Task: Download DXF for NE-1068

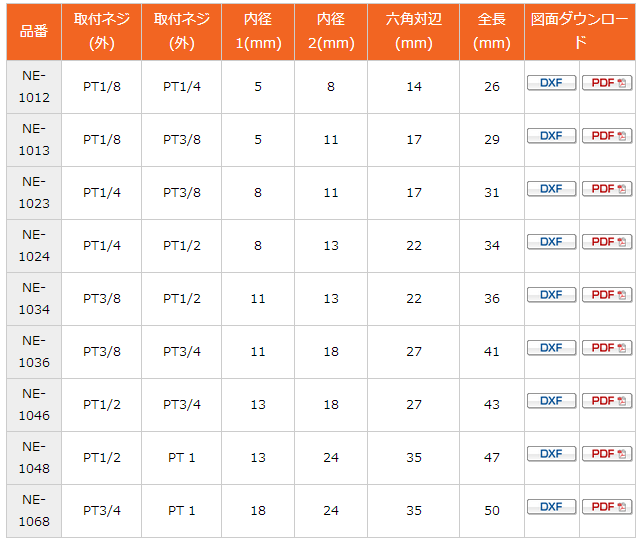Action: coord(551,507)
